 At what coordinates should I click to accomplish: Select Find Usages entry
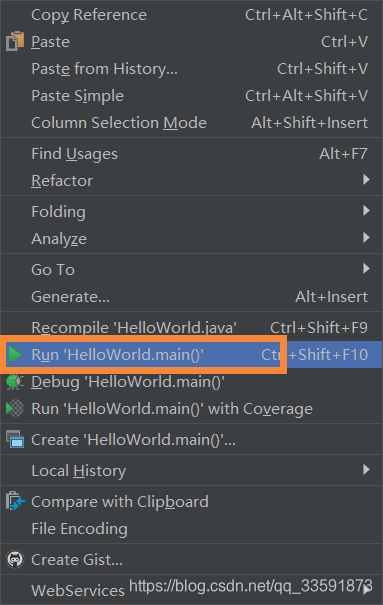coord(191,154)
